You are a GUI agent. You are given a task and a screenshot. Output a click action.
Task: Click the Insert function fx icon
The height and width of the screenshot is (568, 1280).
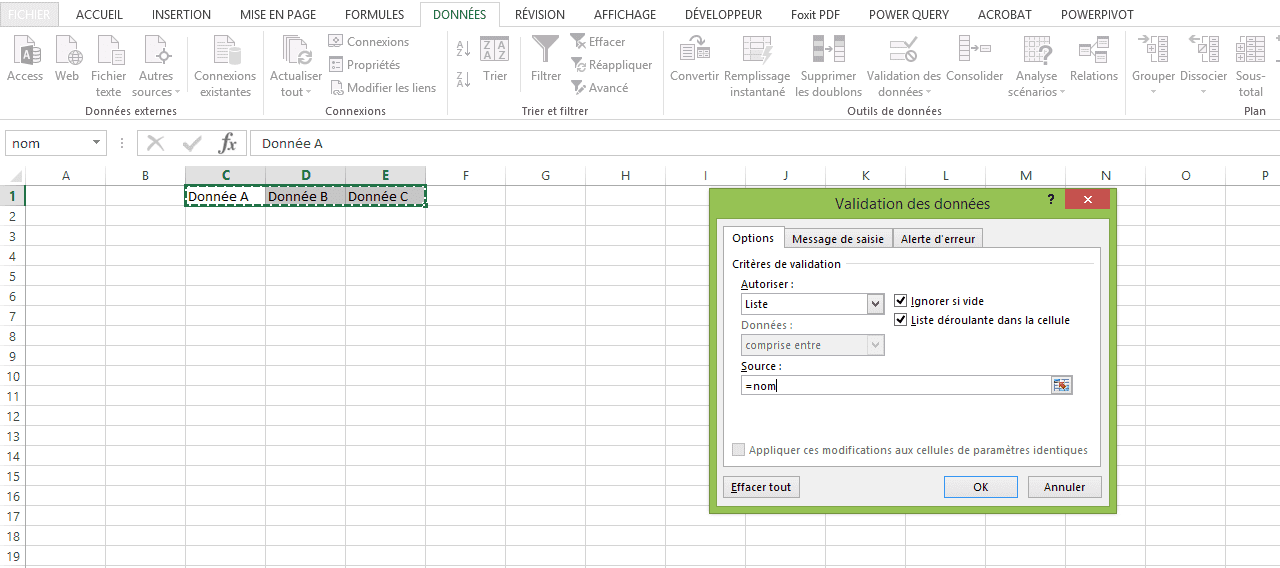pyautogui.click(x=228, y=143)
